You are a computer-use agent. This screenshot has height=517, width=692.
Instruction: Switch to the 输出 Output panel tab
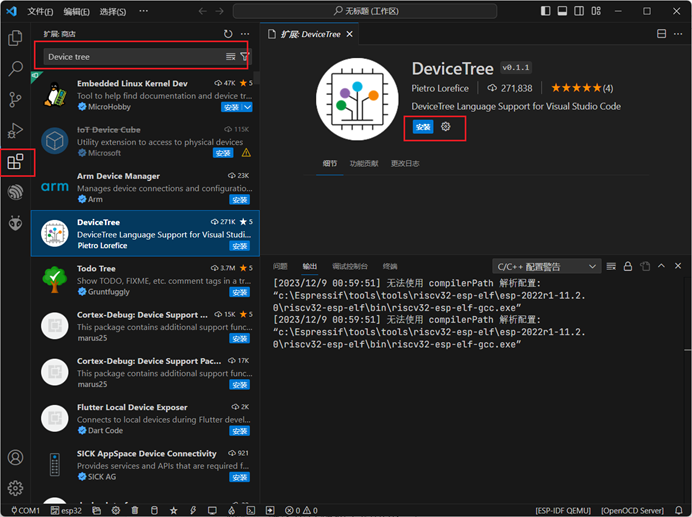(x=310, y=266)
